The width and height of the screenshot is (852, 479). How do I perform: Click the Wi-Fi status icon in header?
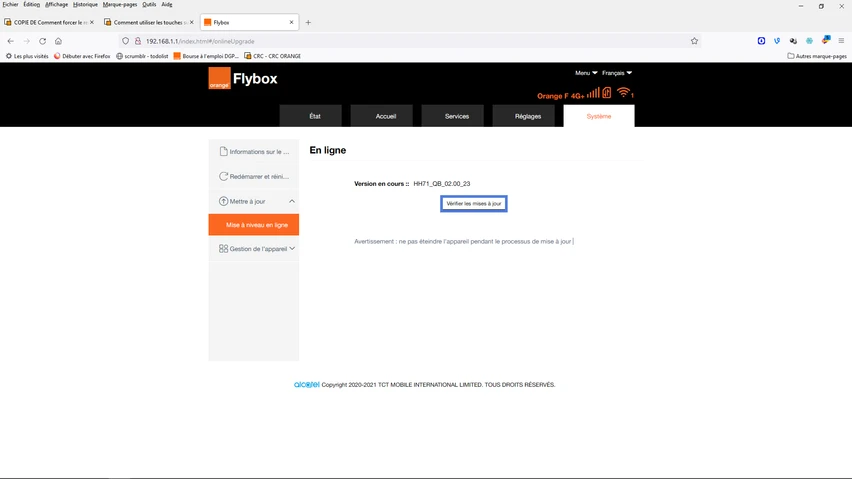[x=623, y=93]
